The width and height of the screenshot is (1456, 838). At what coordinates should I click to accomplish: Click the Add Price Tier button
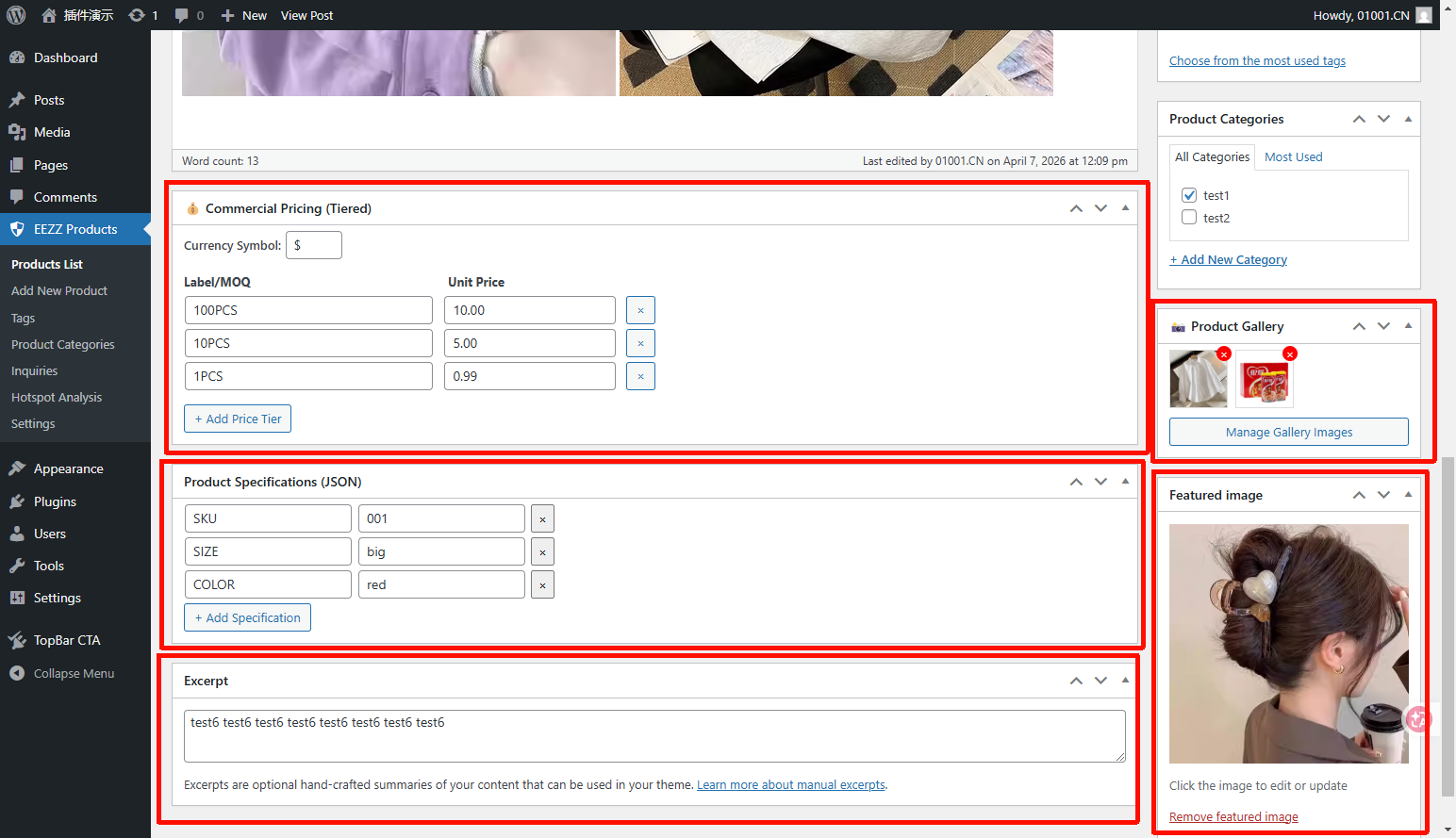click(238, 419)
